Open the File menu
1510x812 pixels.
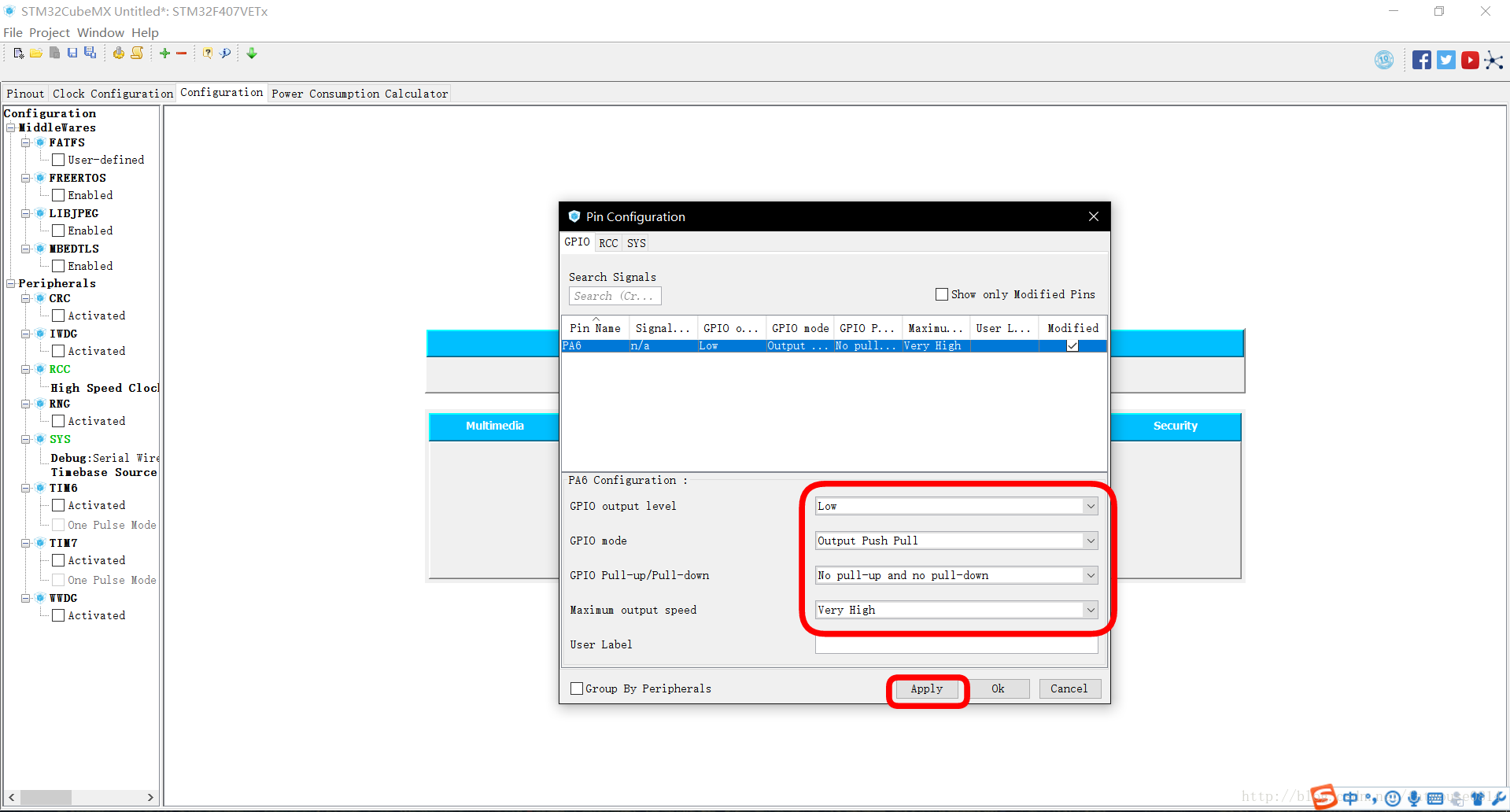pyautogui.click(x=13, y=32)
